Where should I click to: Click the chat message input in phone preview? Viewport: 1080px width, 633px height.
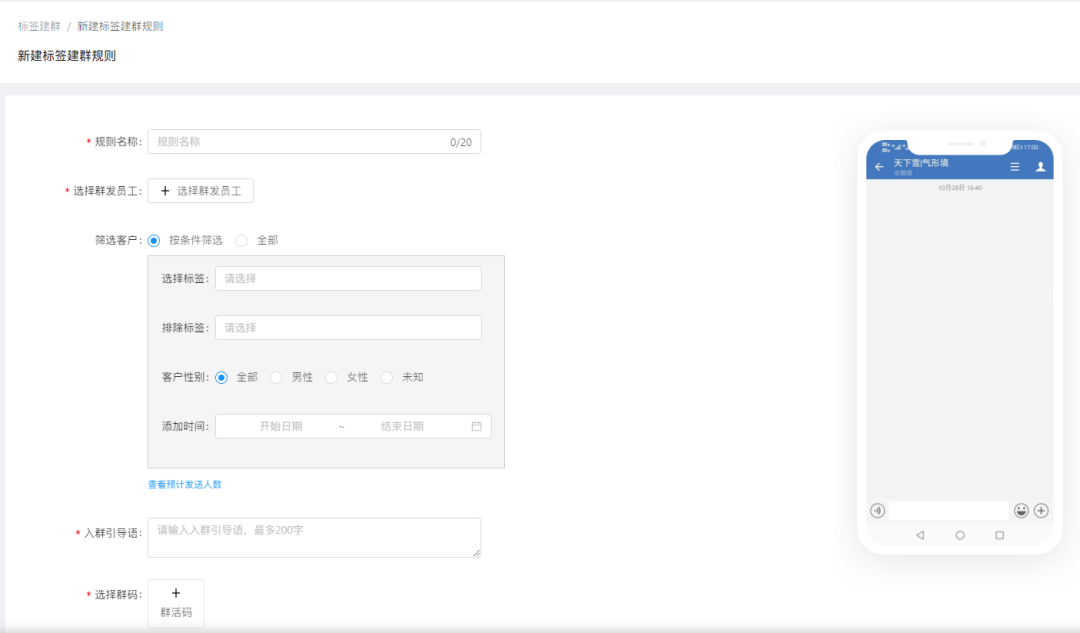pos(948,510)
